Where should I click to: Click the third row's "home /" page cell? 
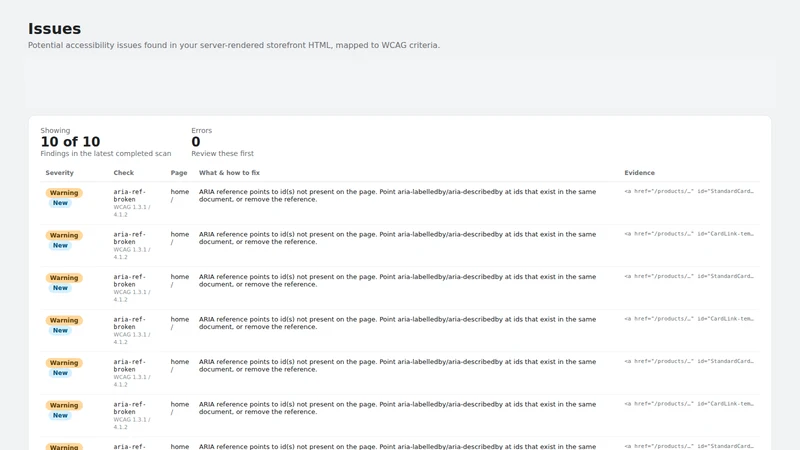tap(180, 281)
